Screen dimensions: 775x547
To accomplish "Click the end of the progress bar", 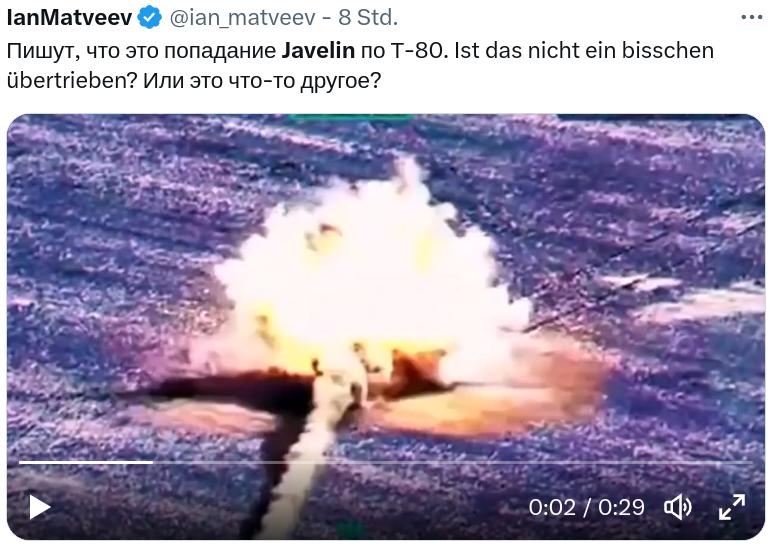I will point(750,463).
